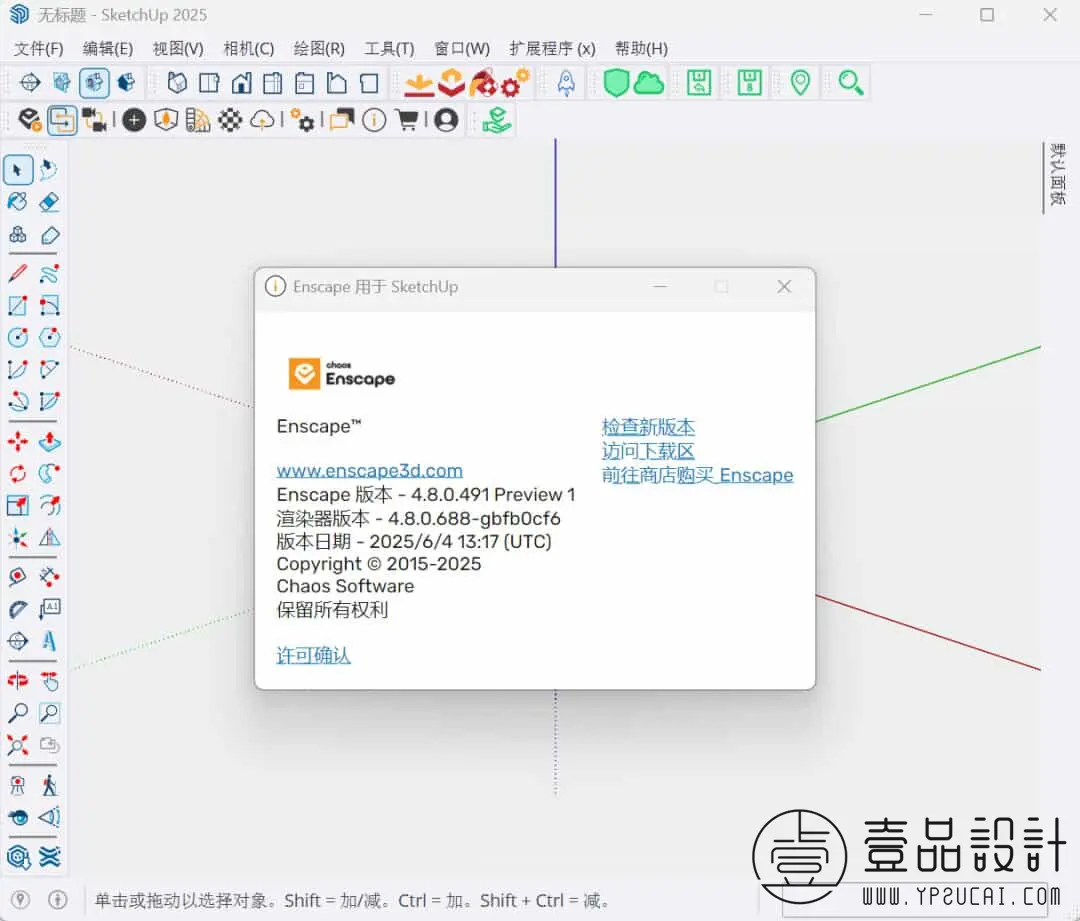This screenshot has width=1080, height=921.
Task: Switch to Iso view house icon
Action: pos(178,83)
